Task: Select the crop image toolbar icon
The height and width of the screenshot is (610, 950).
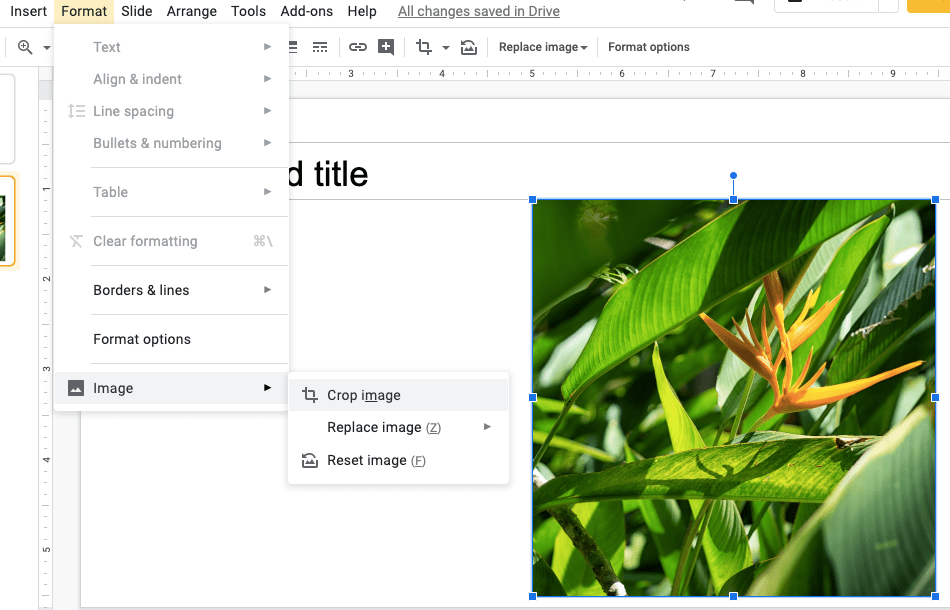Action: 424,47
